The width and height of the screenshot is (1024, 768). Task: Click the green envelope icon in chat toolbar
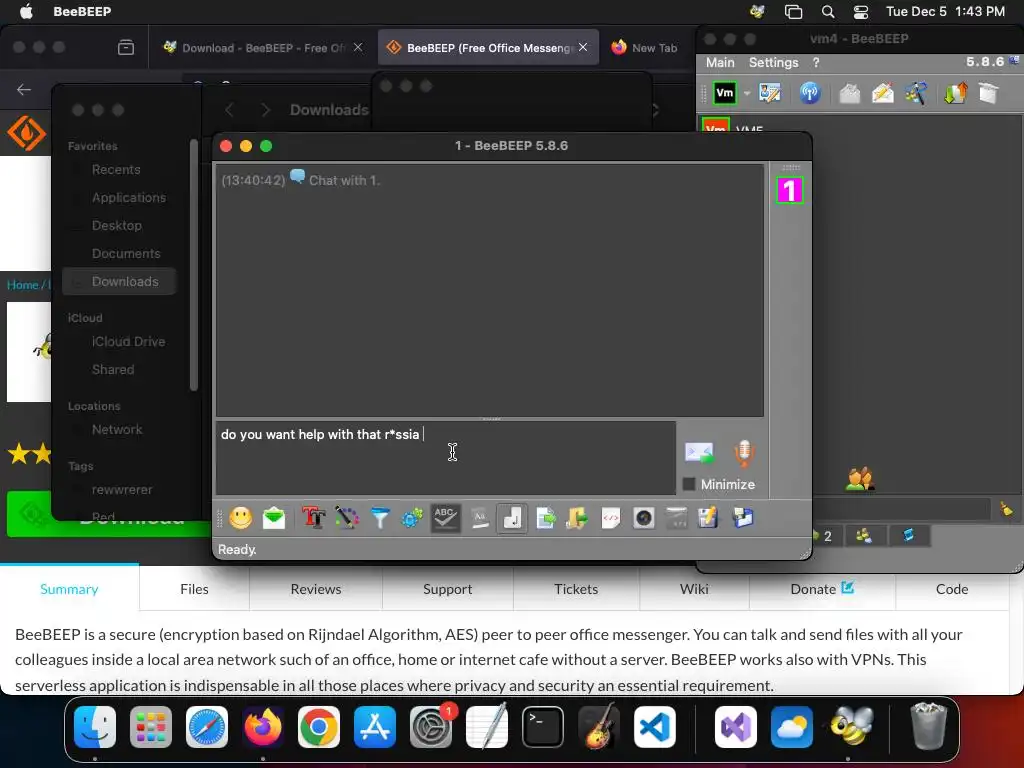click(274, 518)
